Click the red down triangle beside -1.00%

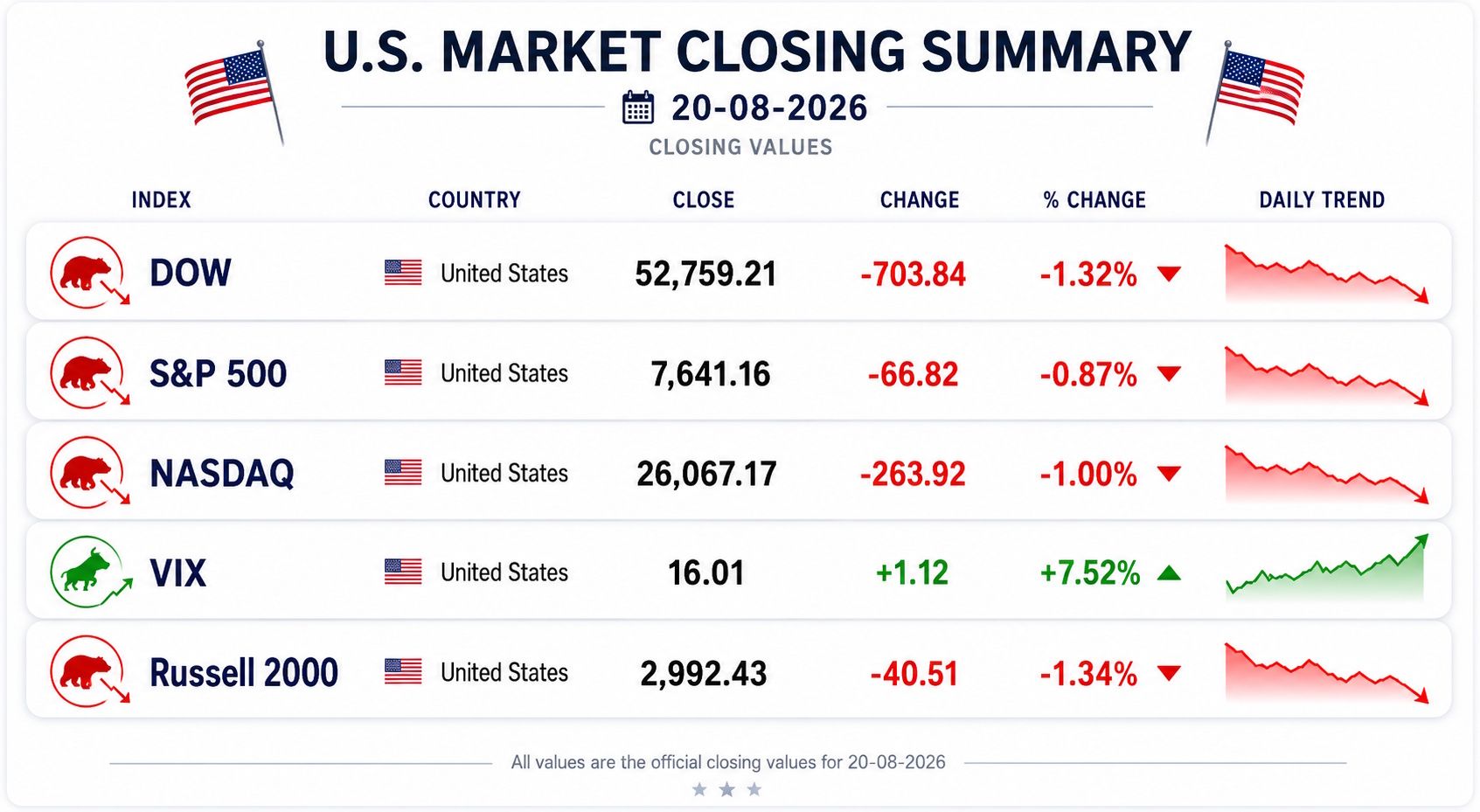coord(1169,474)
